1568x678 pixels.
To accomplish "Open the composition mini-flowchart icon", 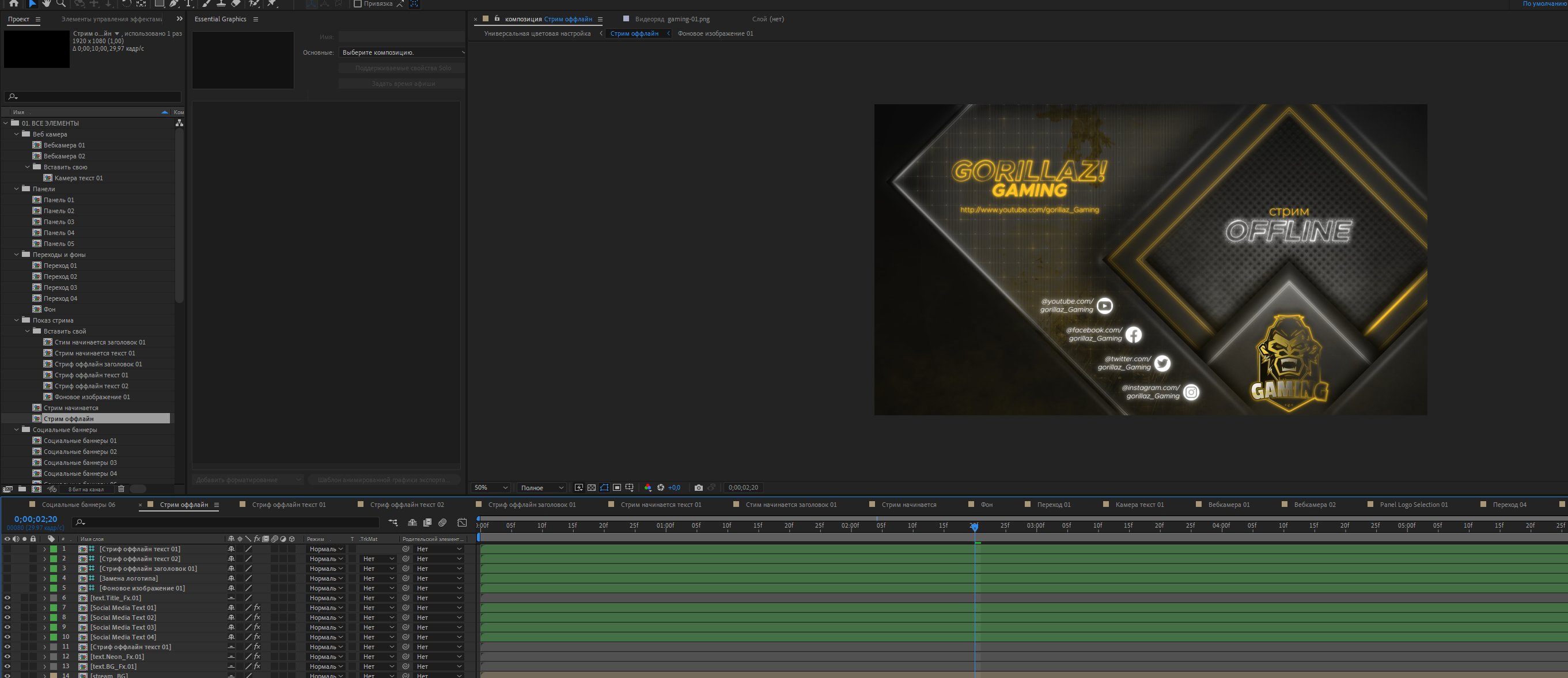I will [393, 522].
